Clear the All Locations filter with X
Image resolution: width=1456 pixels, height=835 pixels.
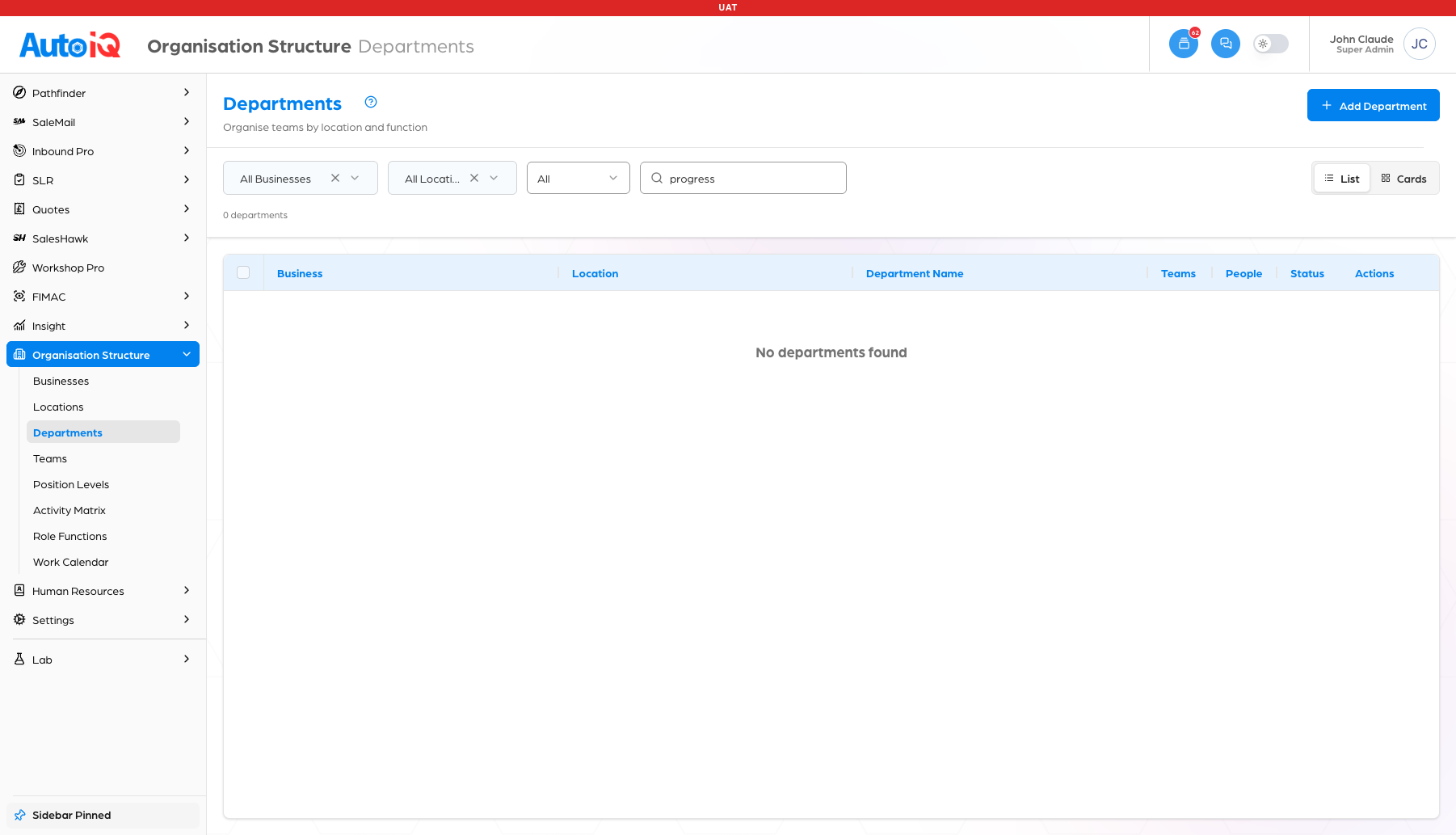pos(474,178)
